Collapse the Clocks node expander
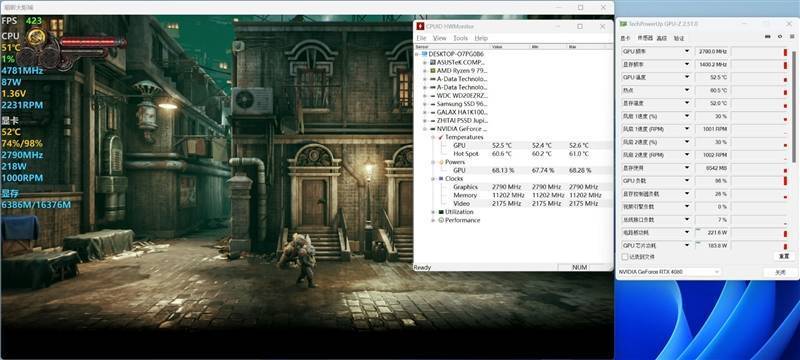This screenshot has height=360, width=800. pos(434,179)
